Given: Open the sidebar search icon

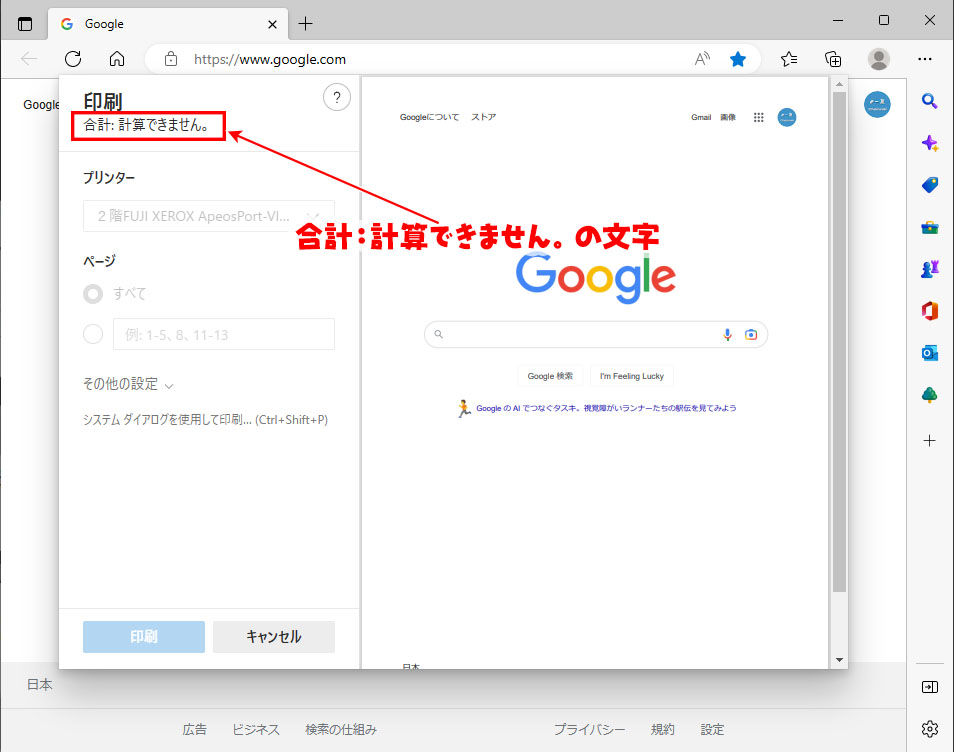Looking at the screenshot, I should pyautogui.click(x=929, y=101).
